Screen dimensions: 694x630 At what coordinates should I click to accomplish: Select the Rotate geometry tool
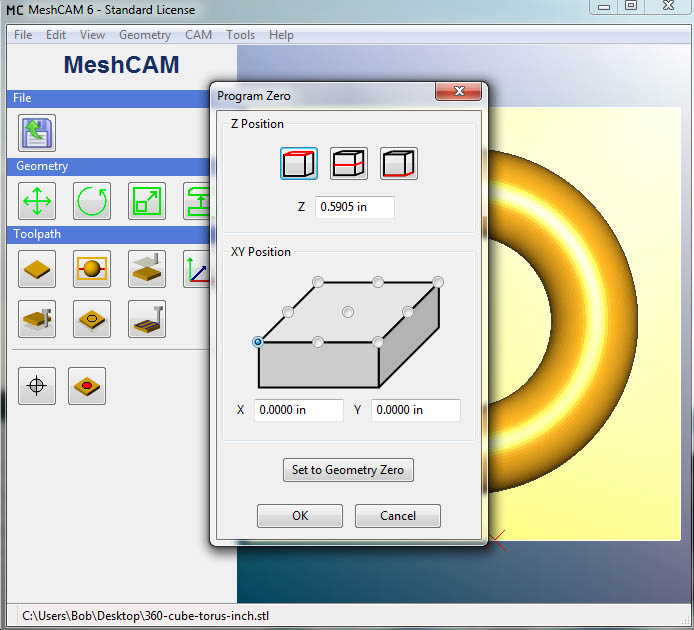[x=92, y=201]
